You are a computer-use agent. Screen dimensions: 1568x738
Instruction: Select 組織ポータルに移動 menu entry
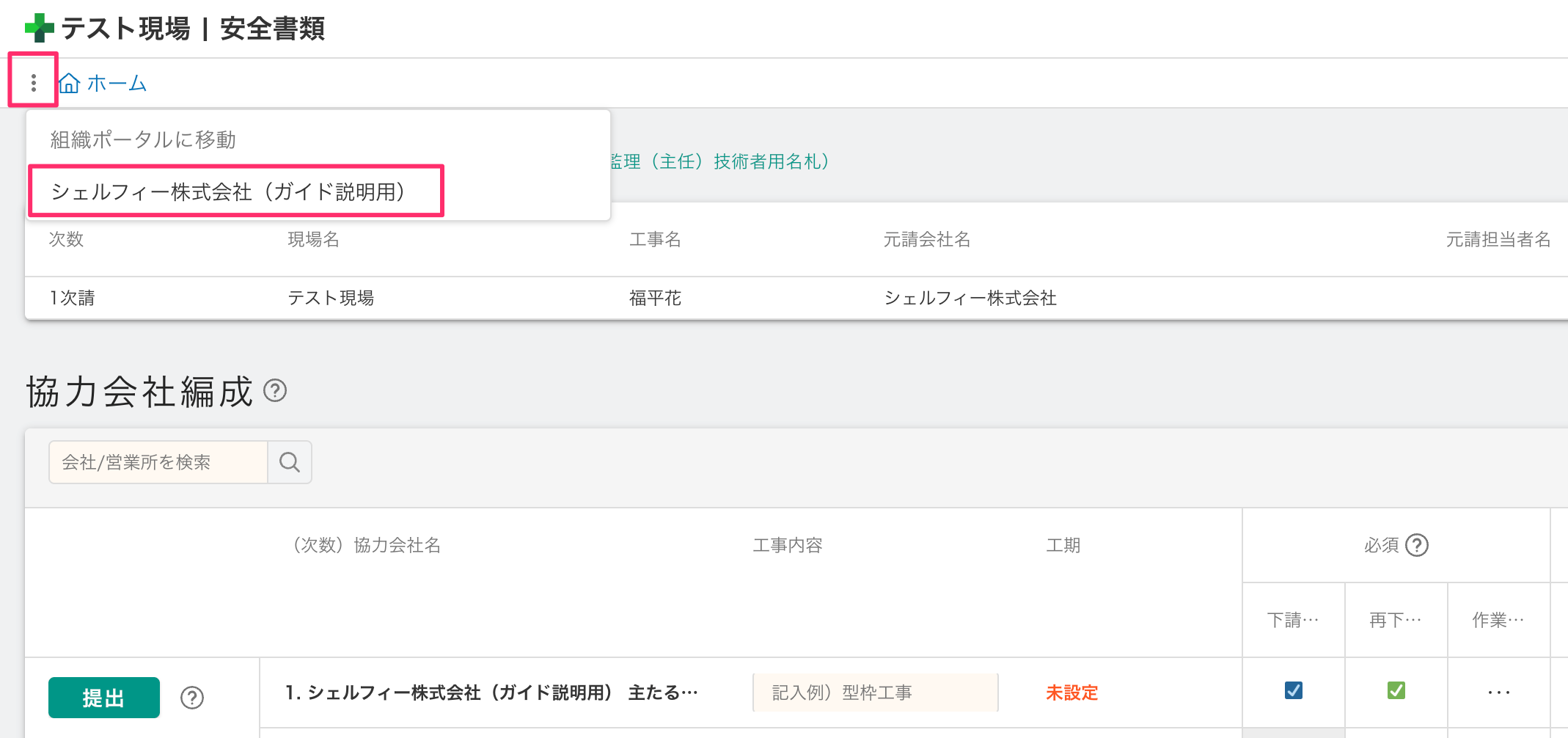point(143,139)
